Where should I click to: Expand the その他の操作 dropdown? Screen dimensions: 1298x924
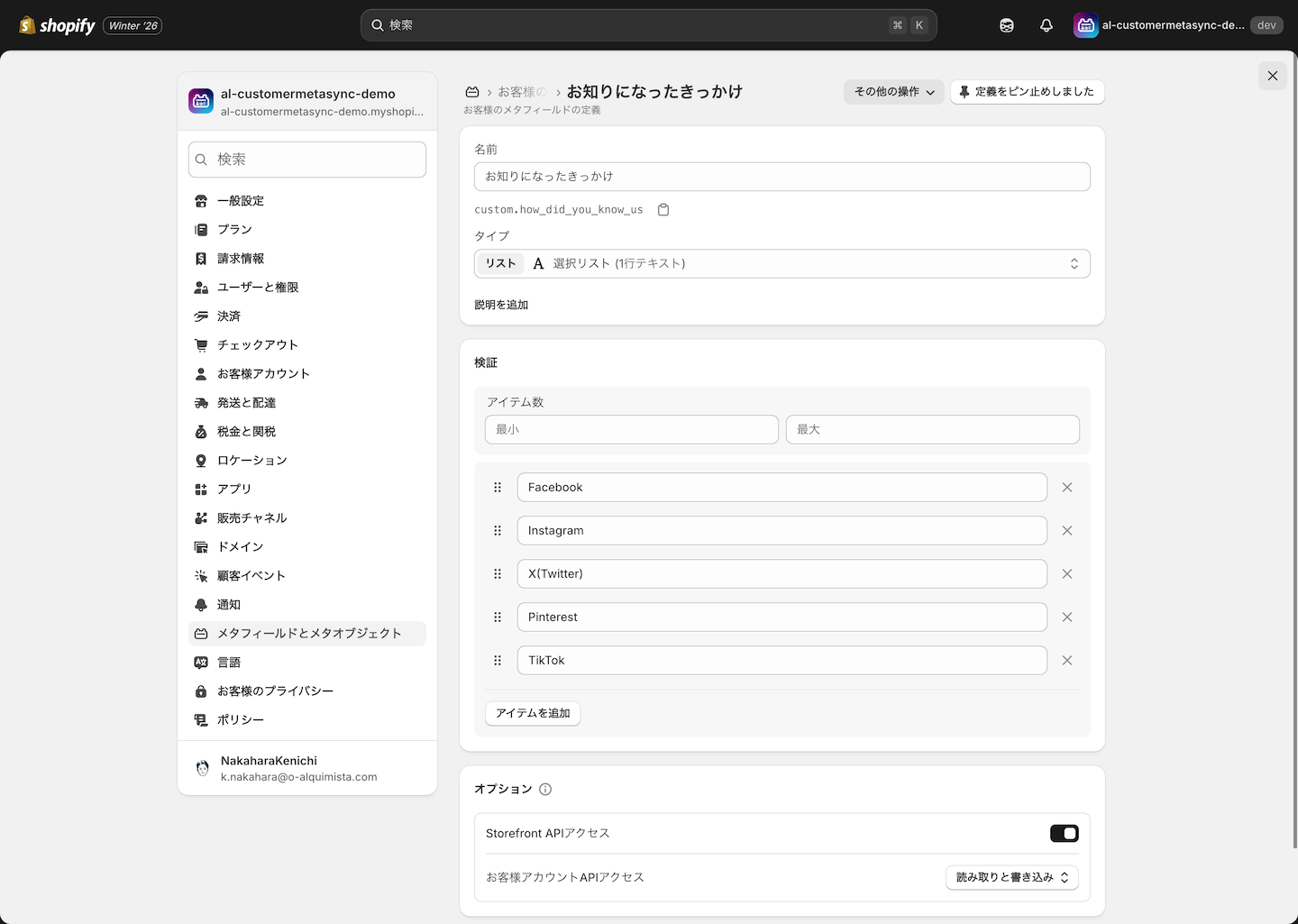click(x=893, y=92)
